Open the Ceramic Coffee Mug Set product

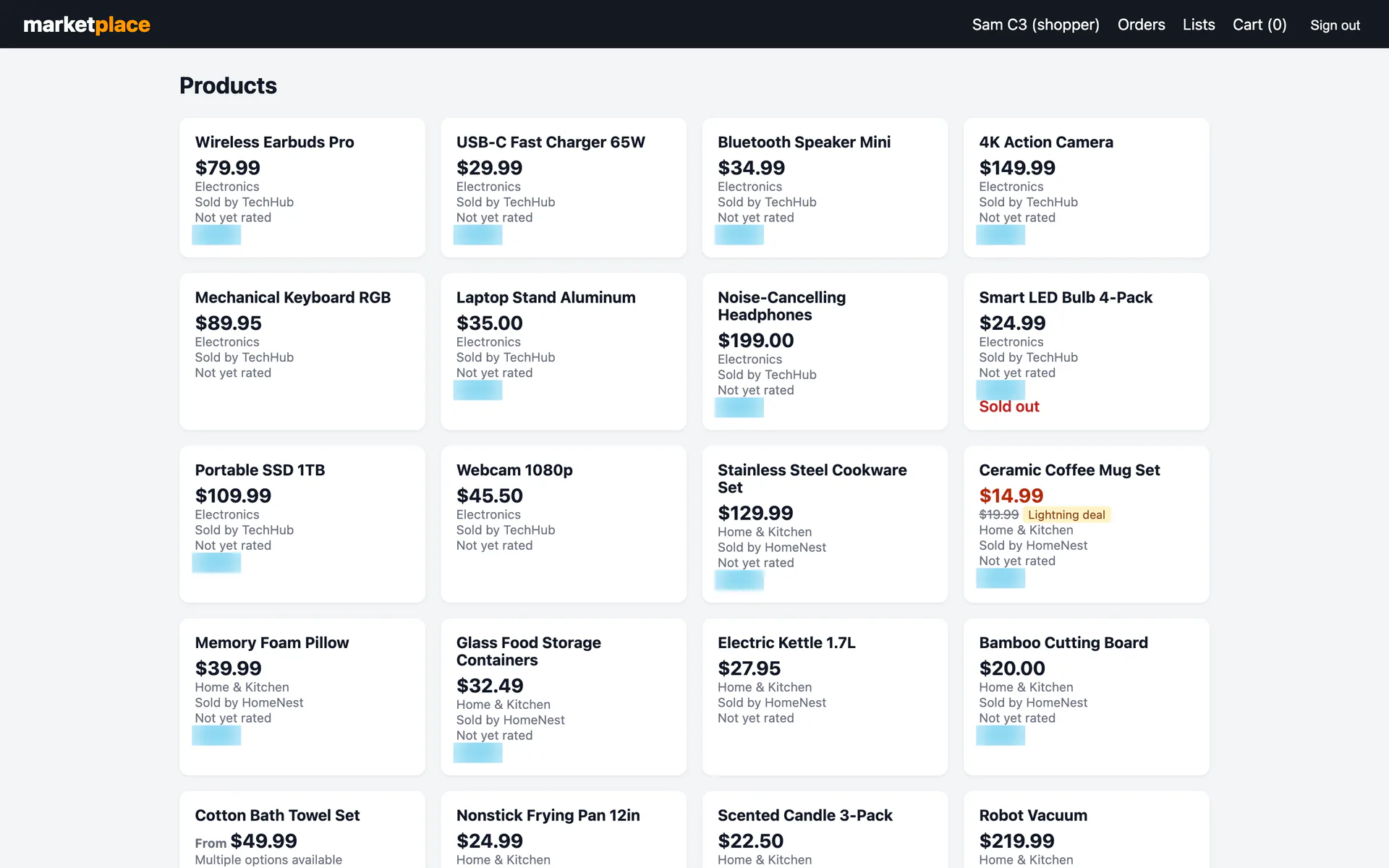click(1069, 470)
